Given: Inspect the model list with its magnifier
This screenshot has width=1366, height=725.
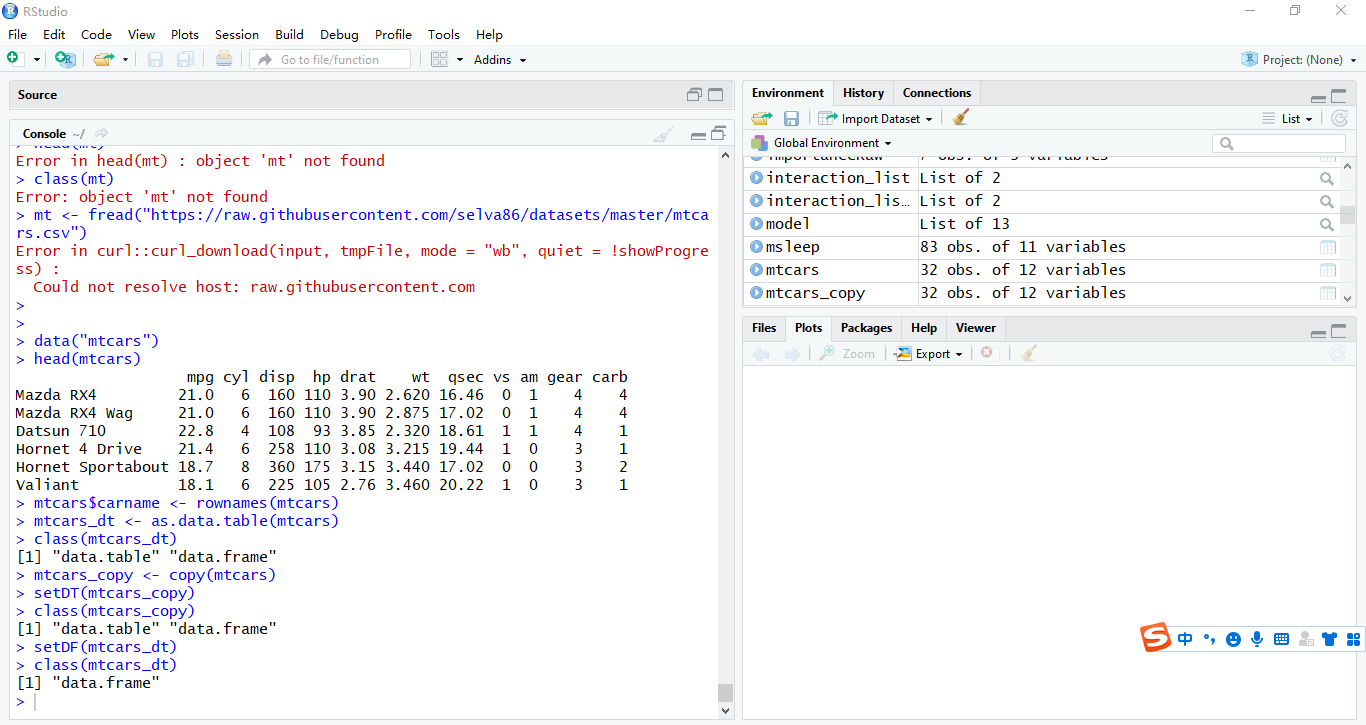Looking at the screenshot, I should pyautogui.click(x=1326, y=223).
